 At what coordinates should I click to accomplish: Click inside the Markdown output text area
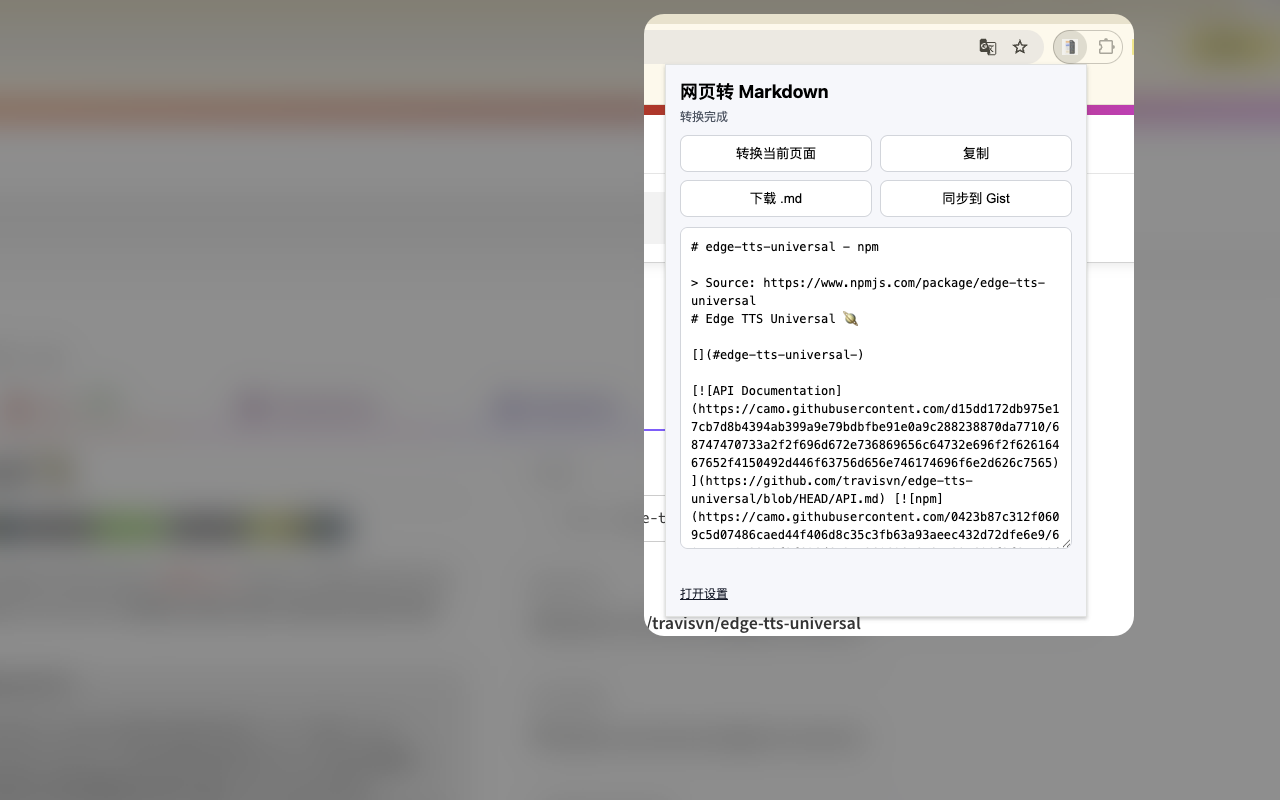(876, 388)
